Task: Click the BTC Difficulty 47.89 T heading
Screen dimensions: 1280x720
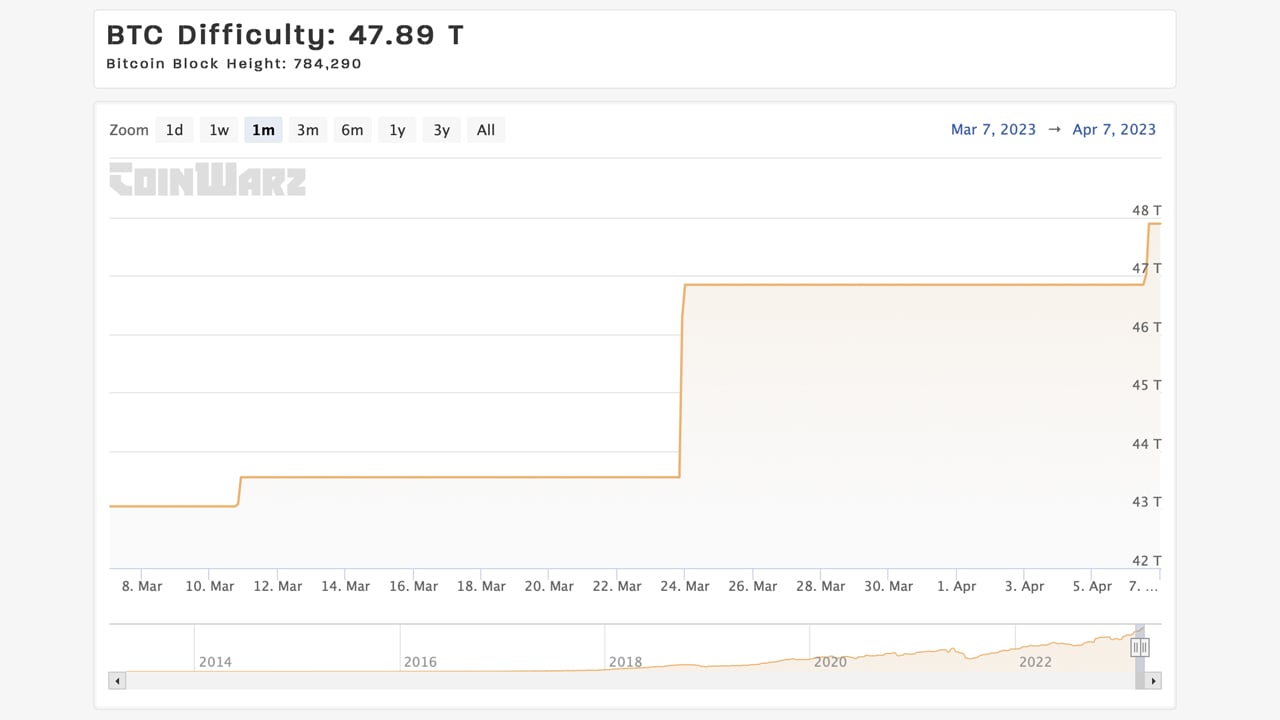Action: coord(285,35)
